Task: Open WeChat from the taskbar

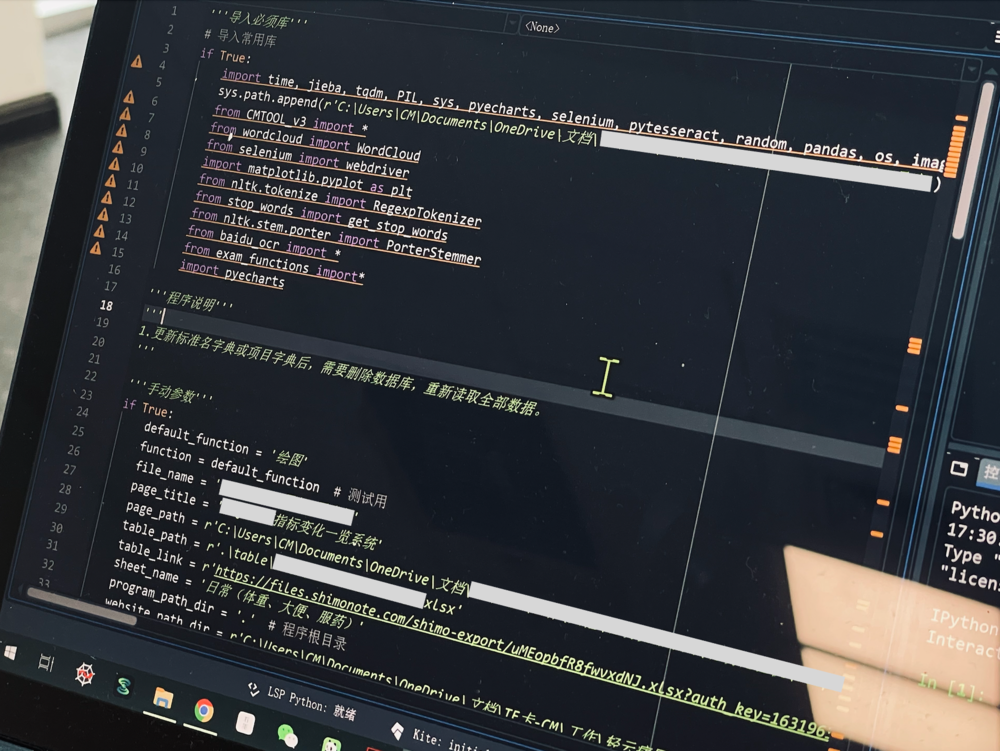Action: (x=288, y=735)
